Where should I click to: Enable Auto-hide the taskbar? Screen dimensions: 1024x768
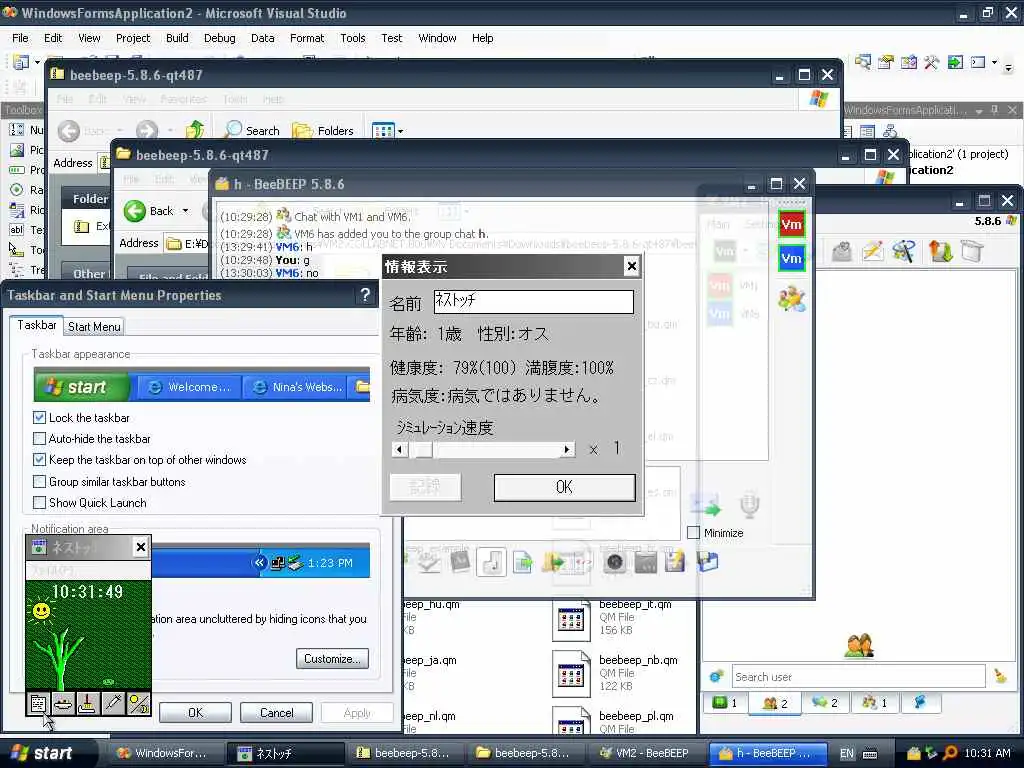click(39, 439)
